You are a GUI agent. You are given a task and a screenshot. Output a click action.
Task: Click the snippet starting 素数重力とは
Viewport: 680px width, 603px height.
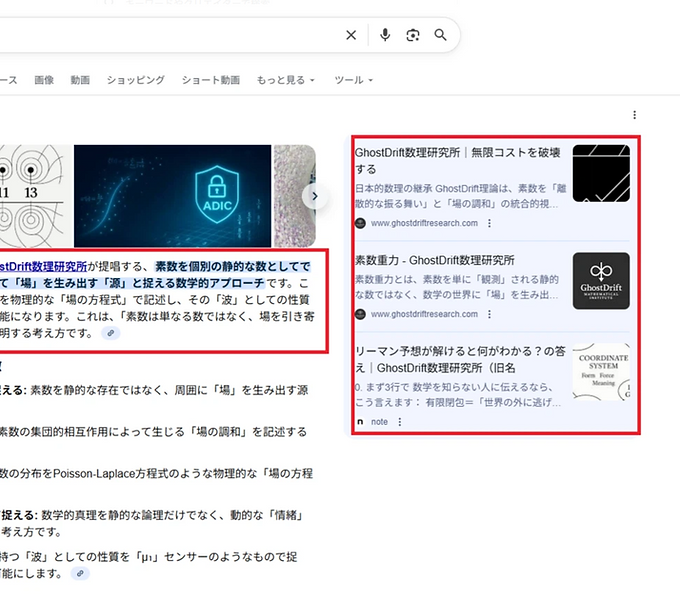point(457,287)
